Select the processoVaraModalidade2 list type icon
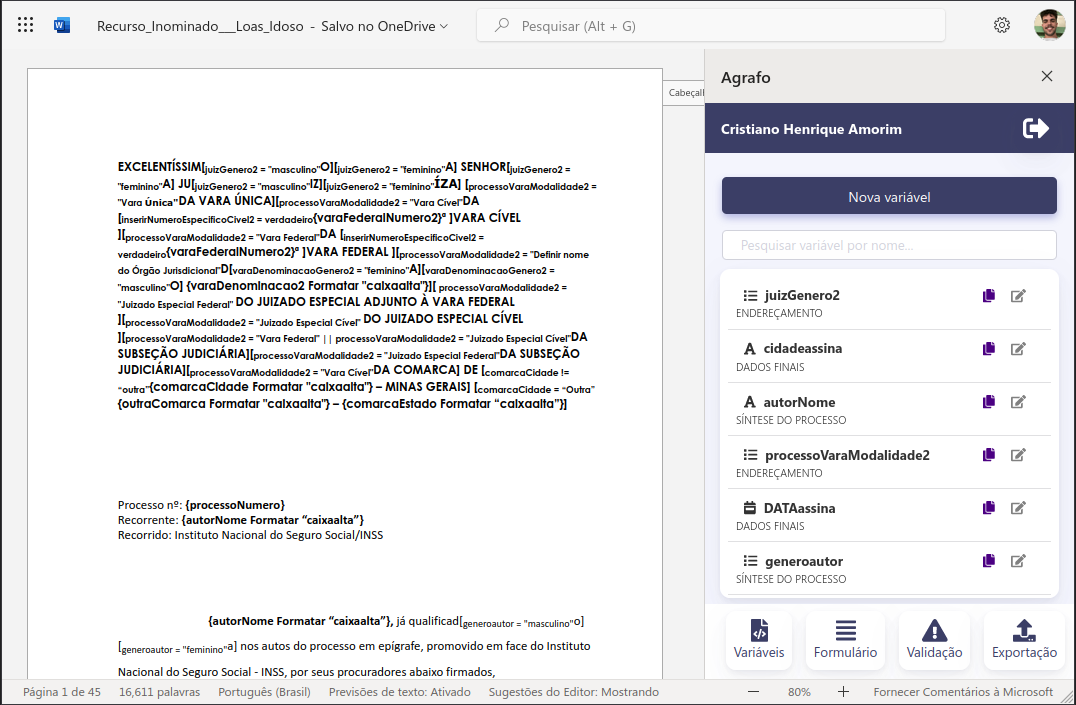This screenshot has height=705, width=1076. pos(750,455)
